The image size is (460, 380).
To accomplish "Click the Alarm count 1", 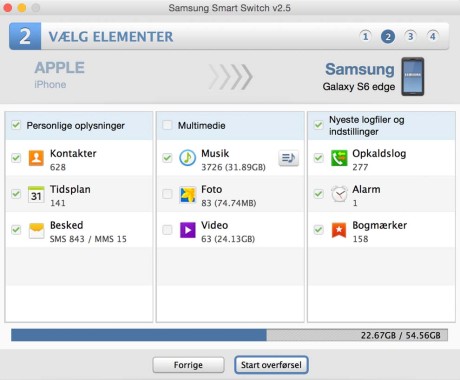I will point(355,203).
